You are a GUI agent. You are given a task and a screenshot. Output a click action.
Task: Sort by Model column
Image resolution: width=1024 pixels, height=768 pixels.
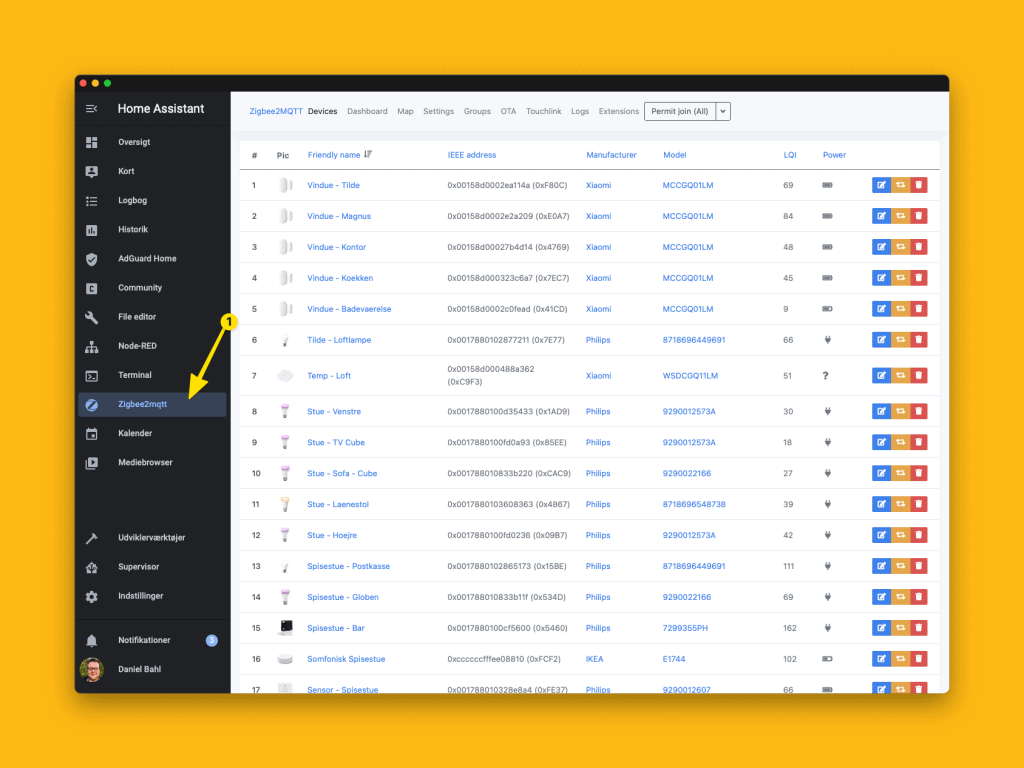click(x=674, y=155)
